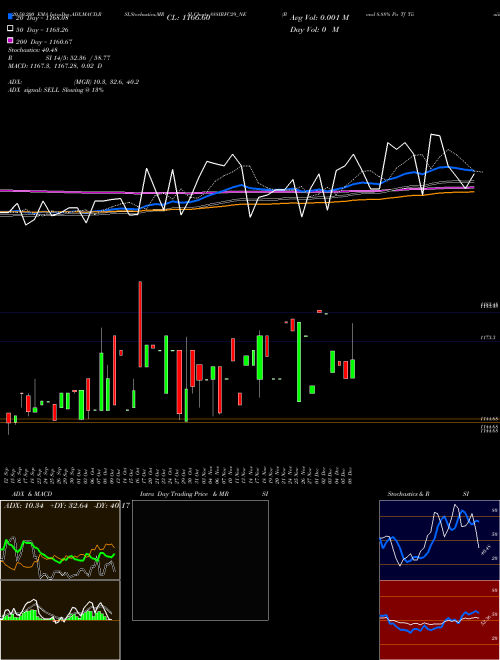Viewport: 500px width, 660px height.
Task: Select the '200 Day = 1160.67' legend text
Action: (44, 42)
